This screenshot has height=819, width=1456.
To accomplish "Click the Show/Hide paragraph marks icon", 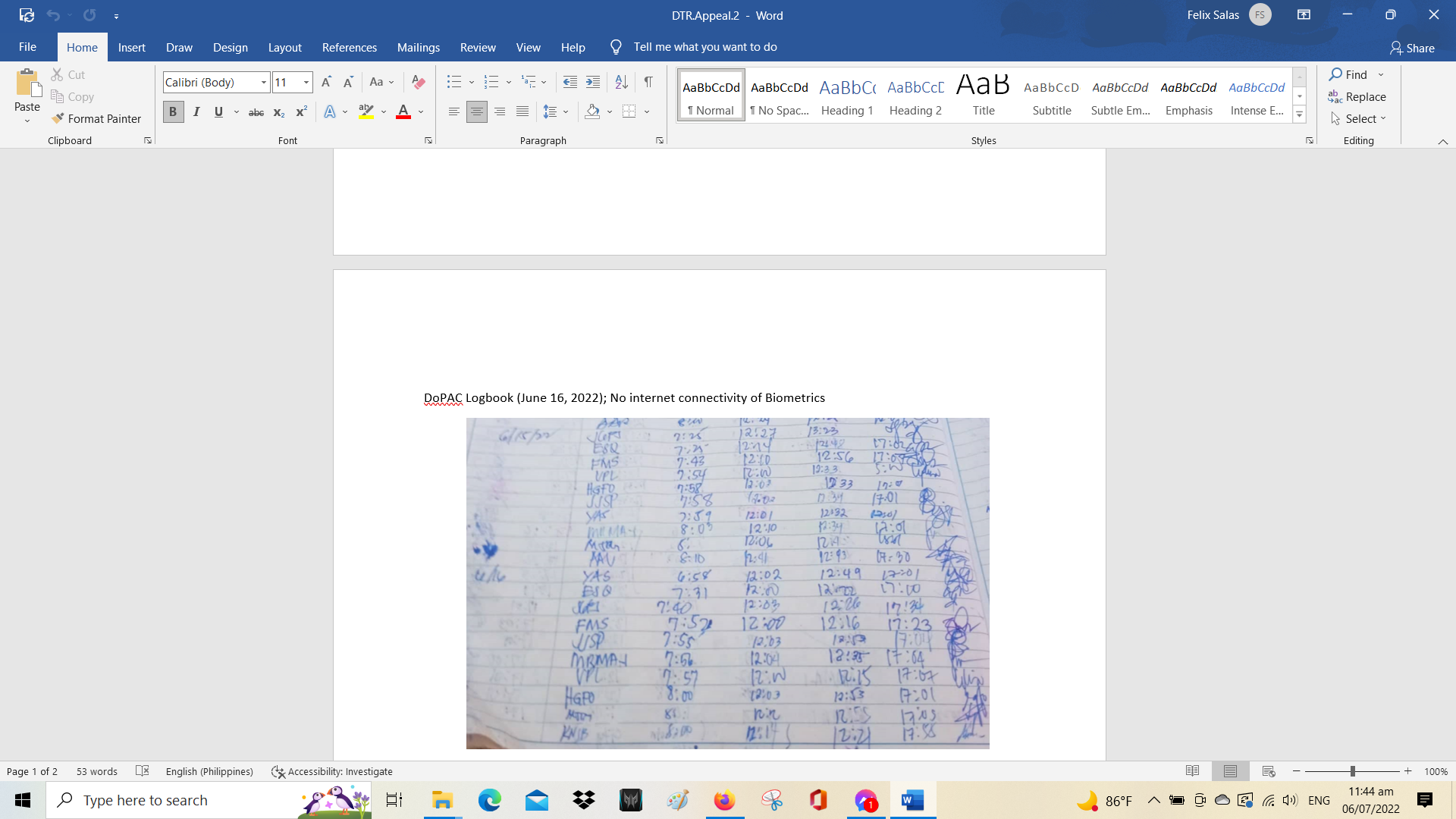I will 648,82.
